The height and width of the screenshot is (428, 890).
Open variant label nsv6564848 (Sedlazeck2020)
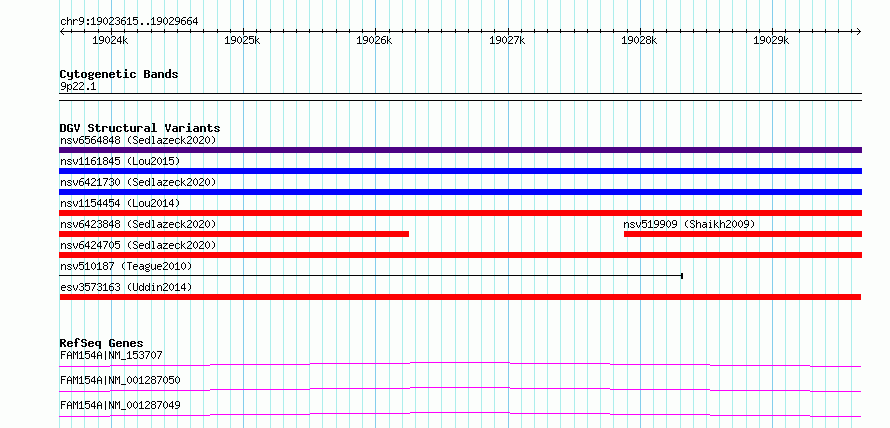coord(138,140)
